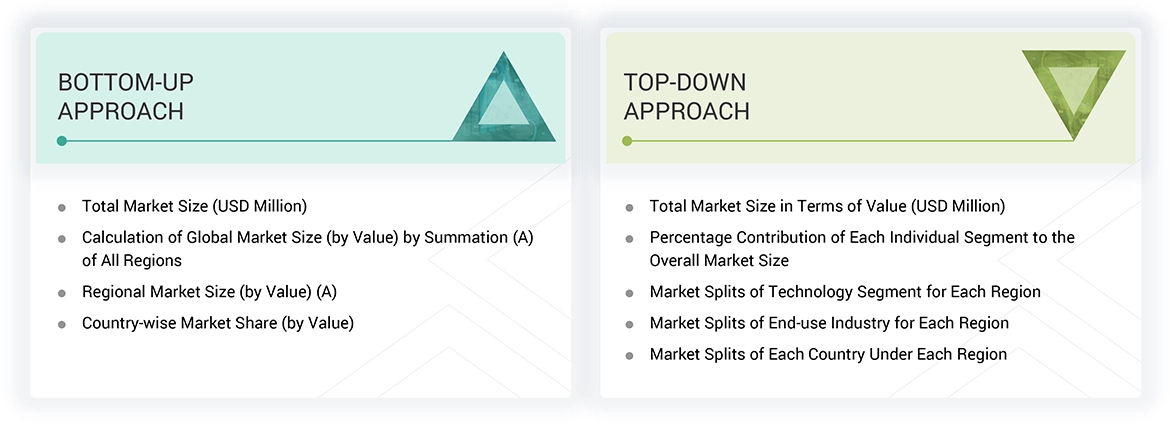Image resolution: width=1170 pixels, height=424 pixels.
Task: Click bullet beside Country-wise Market Share
Action: click(x=62, y=324)
